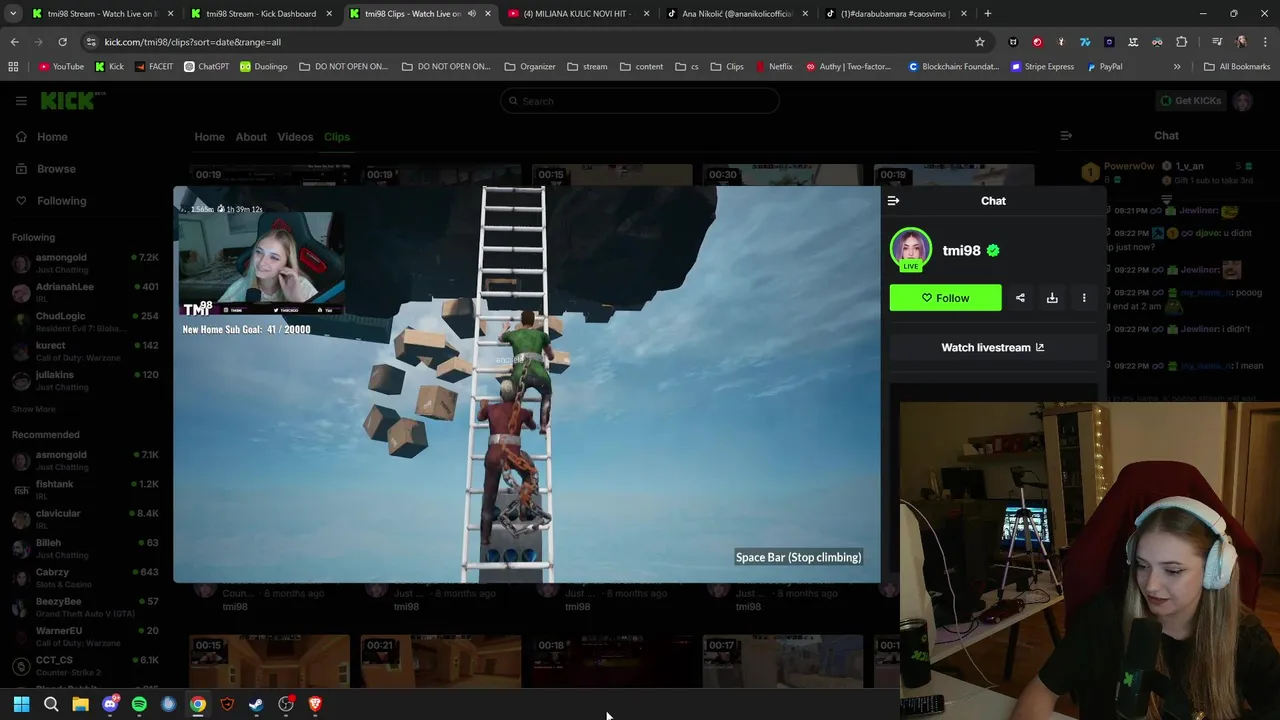1280x720 pixels.
Task: Open the channel Home tab
Action: (x=209, y=137)
